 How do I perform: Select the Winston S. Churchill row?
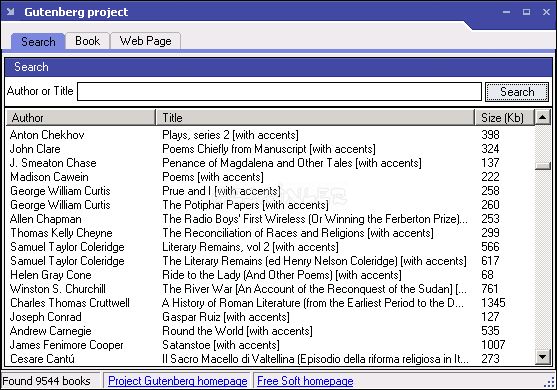coord(270,289)
